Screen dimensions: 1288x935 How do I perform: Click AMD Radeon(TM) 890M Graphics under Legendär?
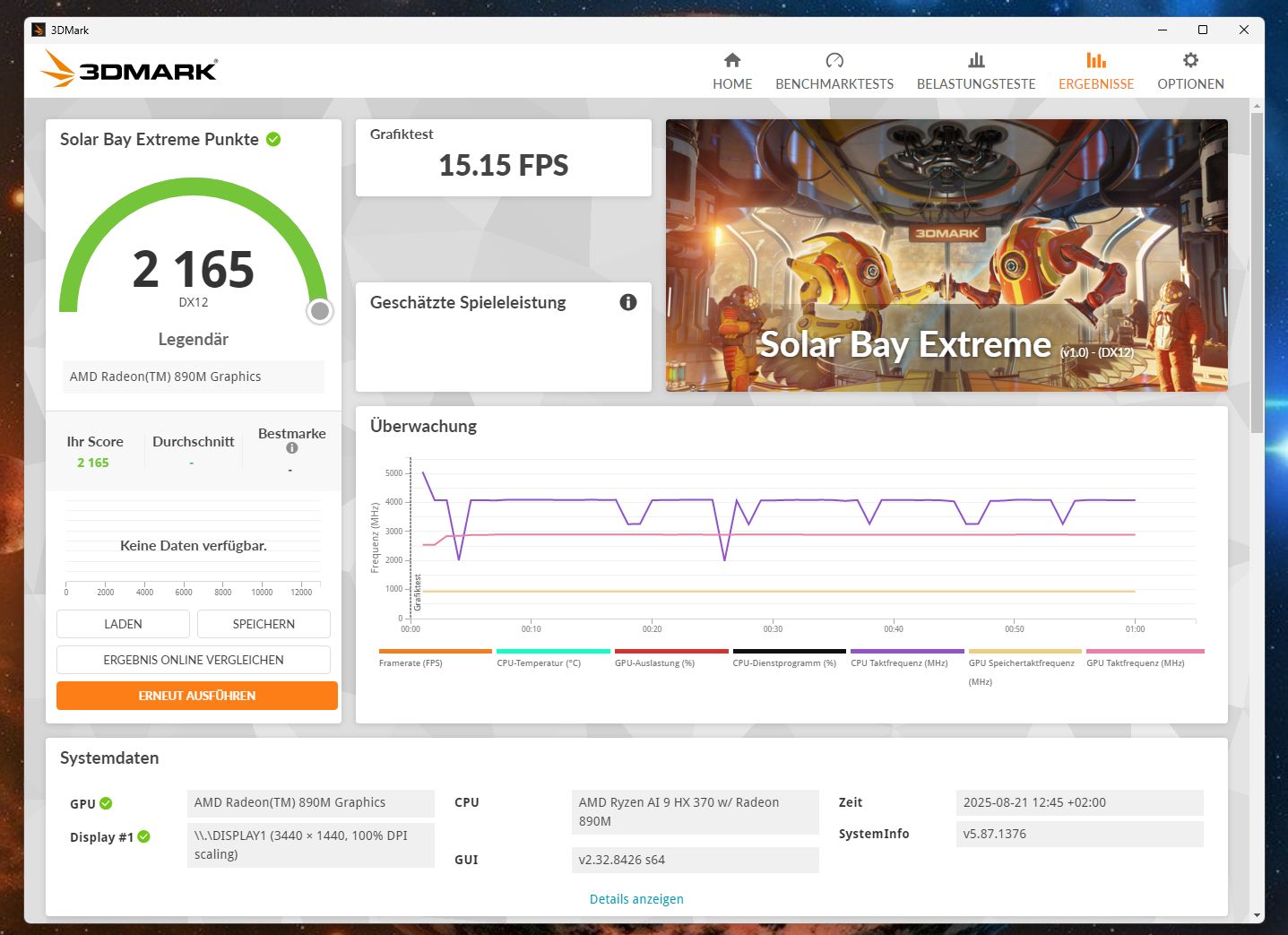193,377
